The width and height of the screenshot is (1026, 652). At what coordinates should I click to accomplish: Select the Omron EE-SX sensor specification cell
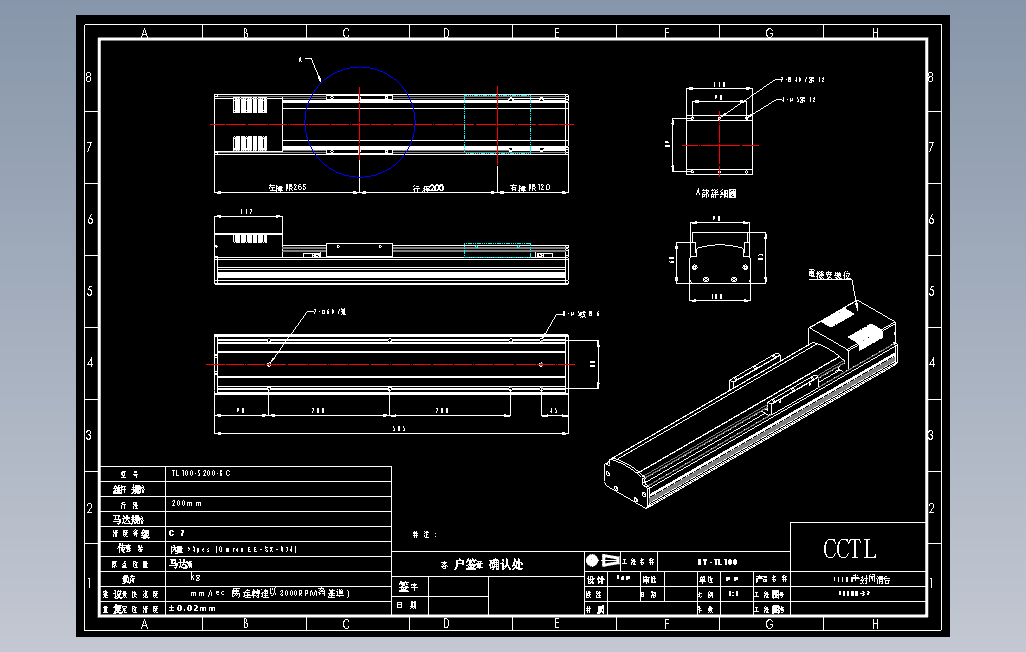click(278, 549)
